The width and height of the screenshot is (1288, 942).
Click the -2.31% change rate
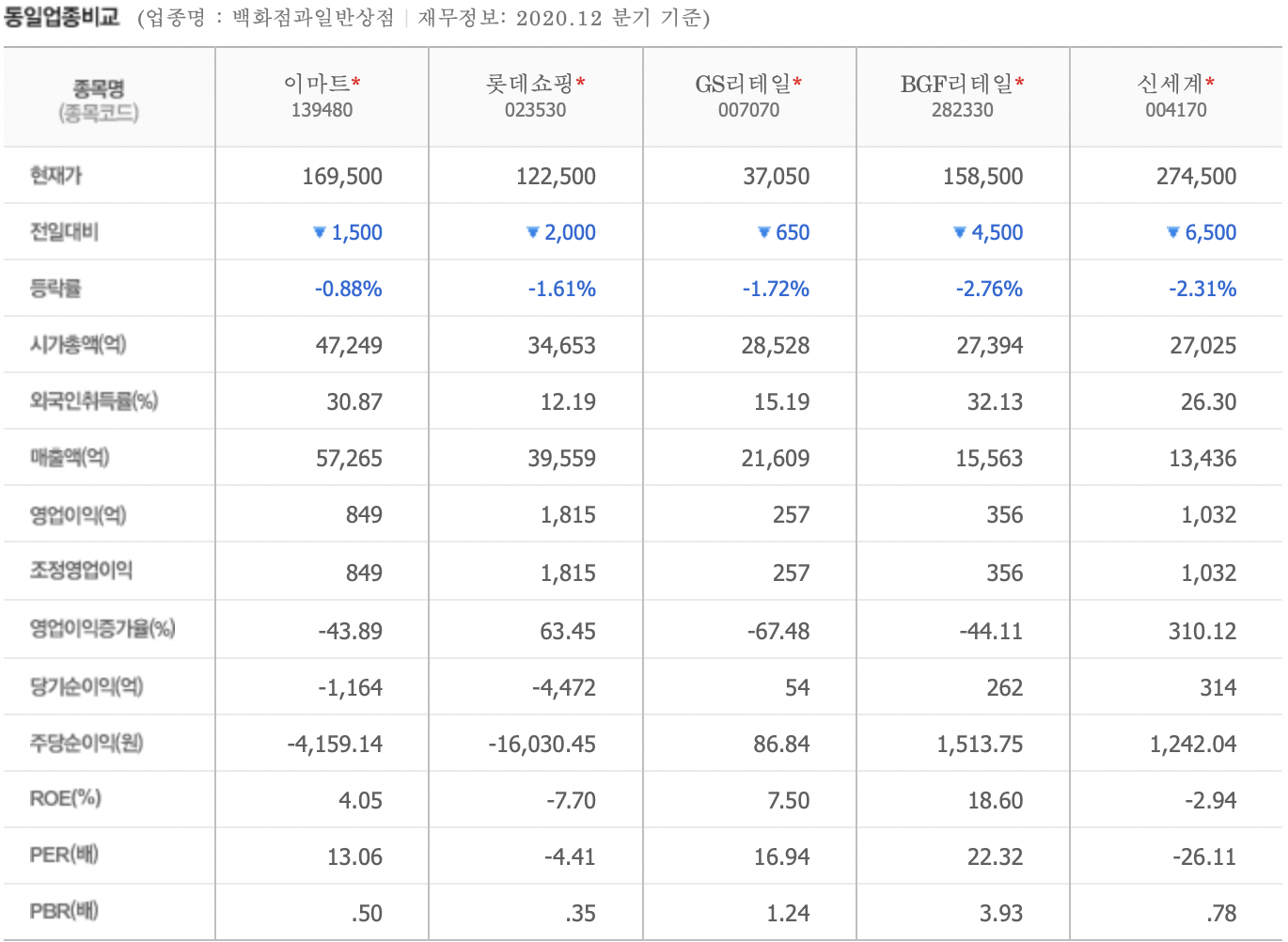(1202, 290)
